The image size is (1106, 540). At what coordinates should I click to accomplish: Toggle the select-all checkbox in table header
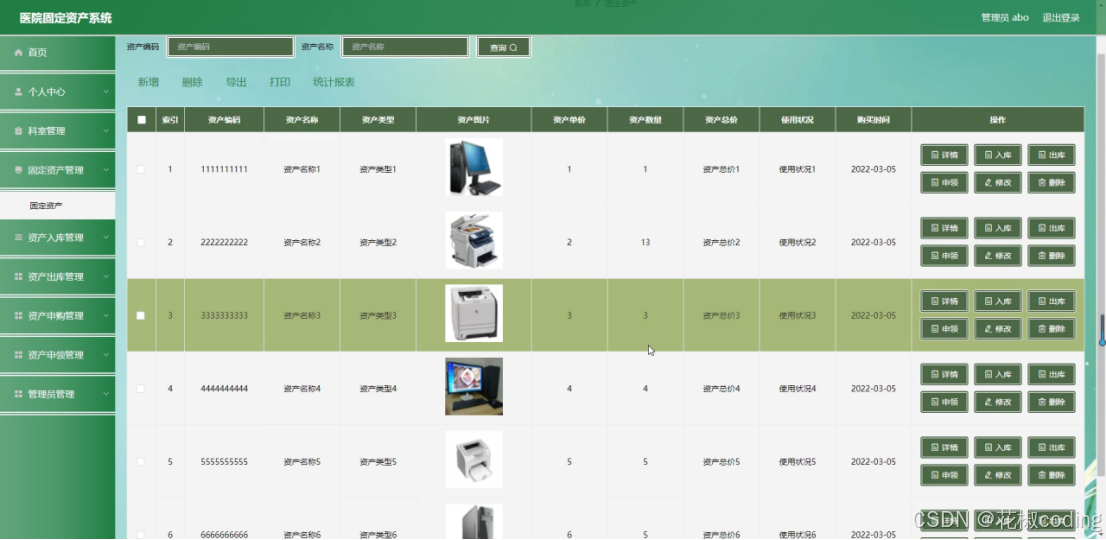point(141,120)
